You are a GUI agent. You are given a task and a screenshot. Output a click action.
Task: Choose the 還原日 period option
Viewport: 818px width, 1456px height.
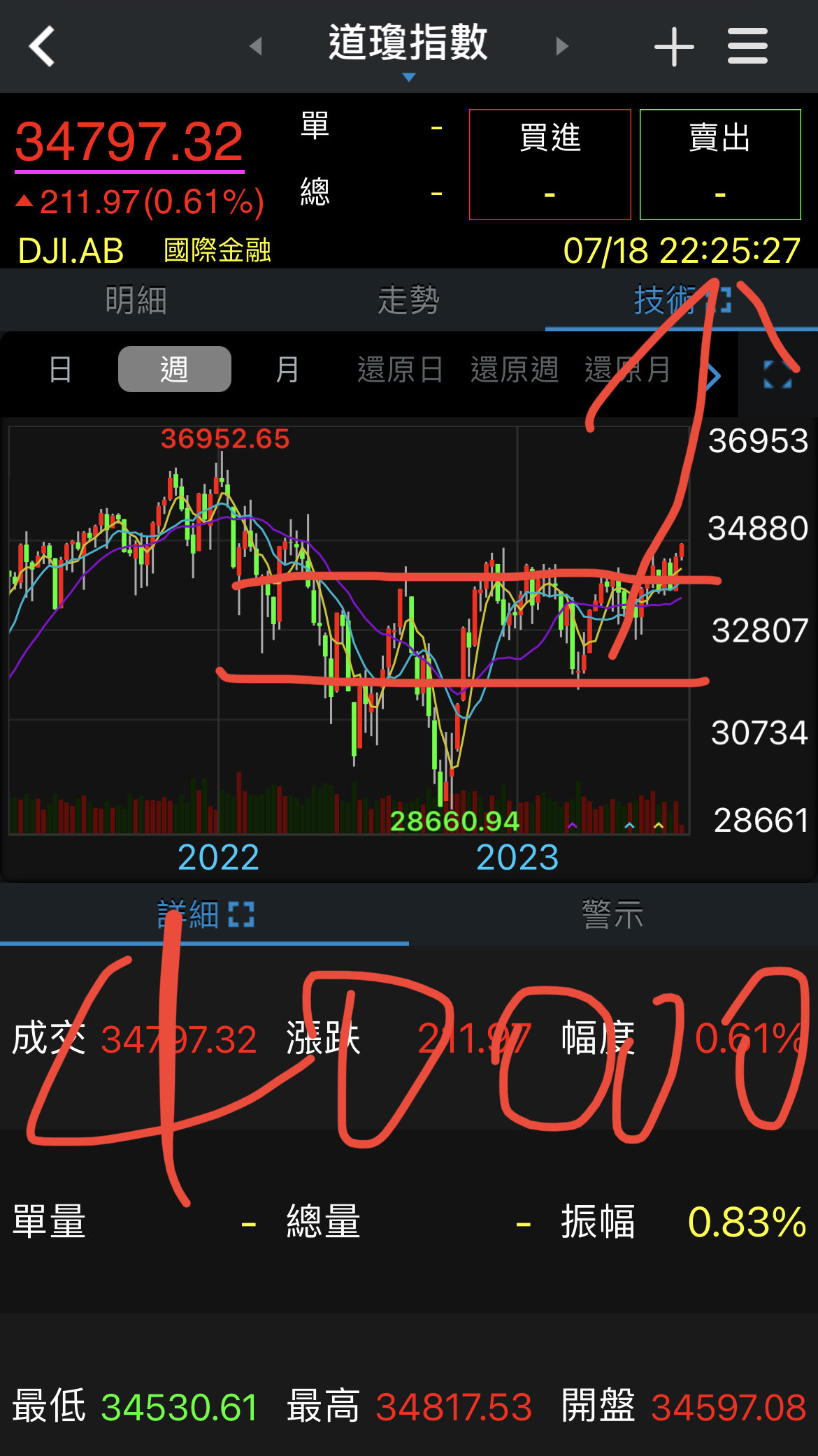pos(400,369)
